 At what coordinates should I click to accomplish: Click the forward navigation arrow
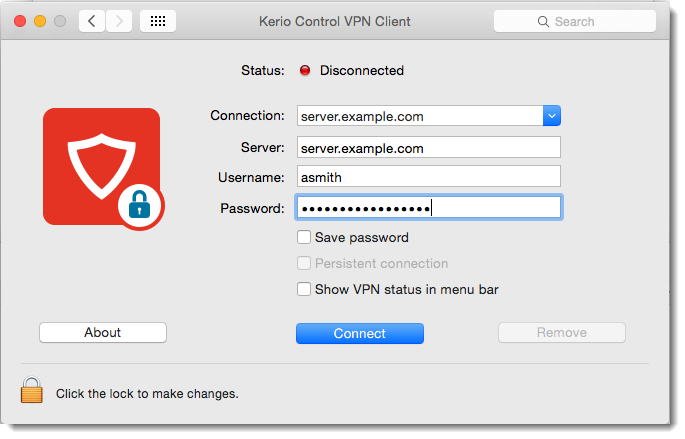[x=119, y=21]
